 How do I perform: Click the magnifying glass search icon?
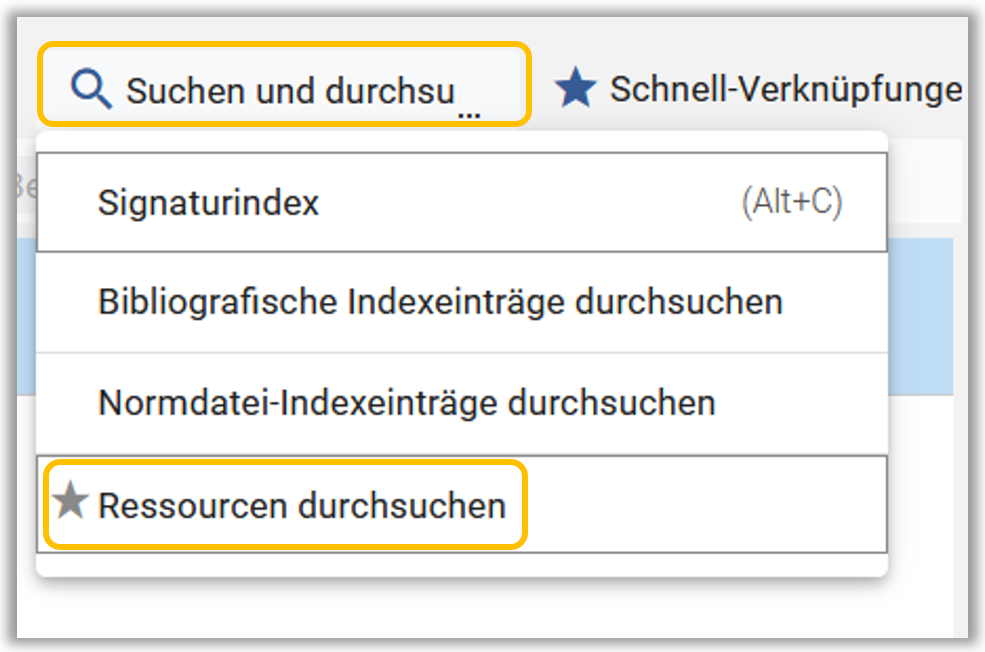point(91,89)
